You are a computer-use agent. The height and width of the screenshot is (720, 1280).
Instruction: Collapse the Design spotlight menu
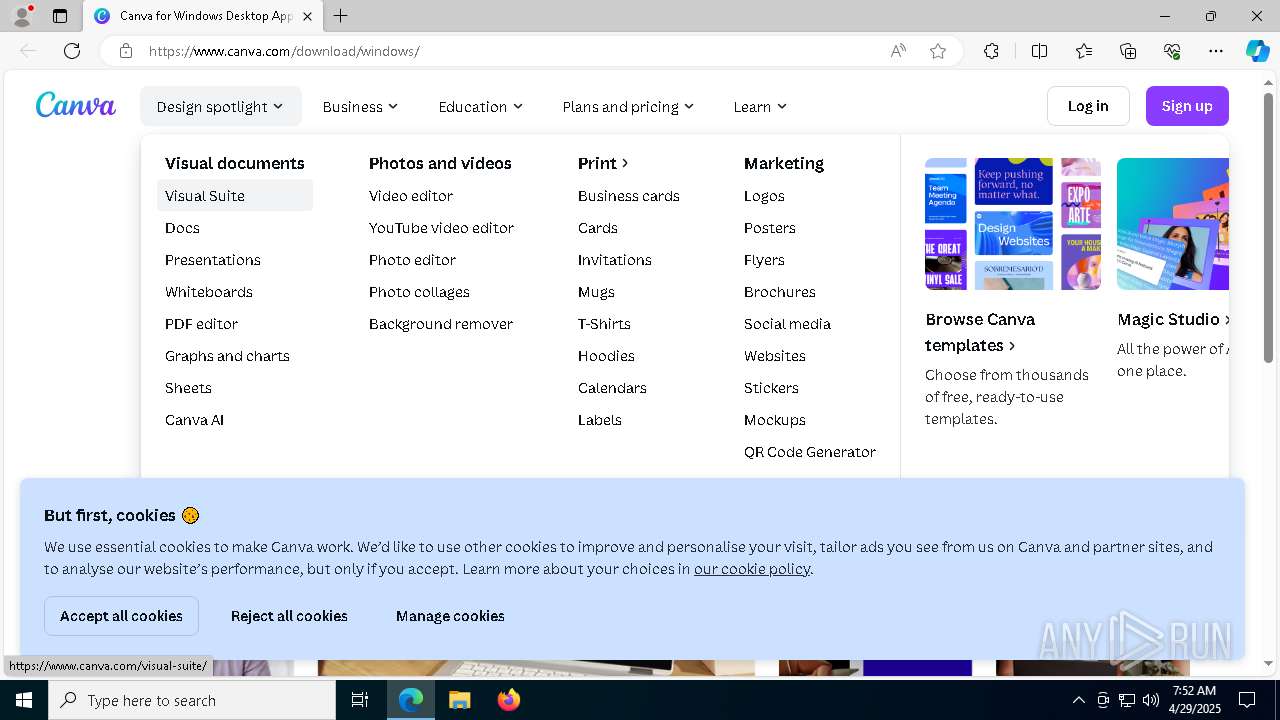[x=220, y=106]
